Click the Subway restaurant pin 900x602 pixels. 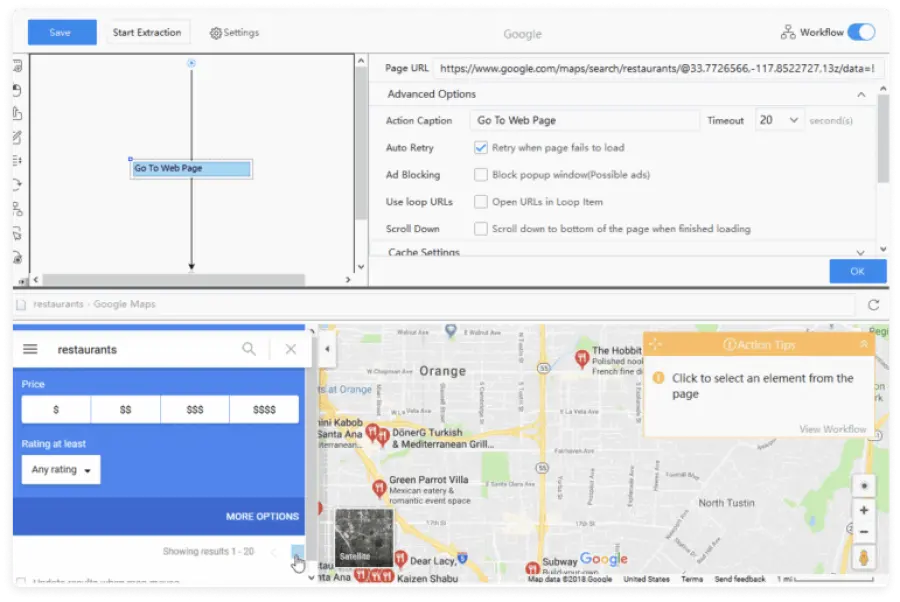click(532, 568)
